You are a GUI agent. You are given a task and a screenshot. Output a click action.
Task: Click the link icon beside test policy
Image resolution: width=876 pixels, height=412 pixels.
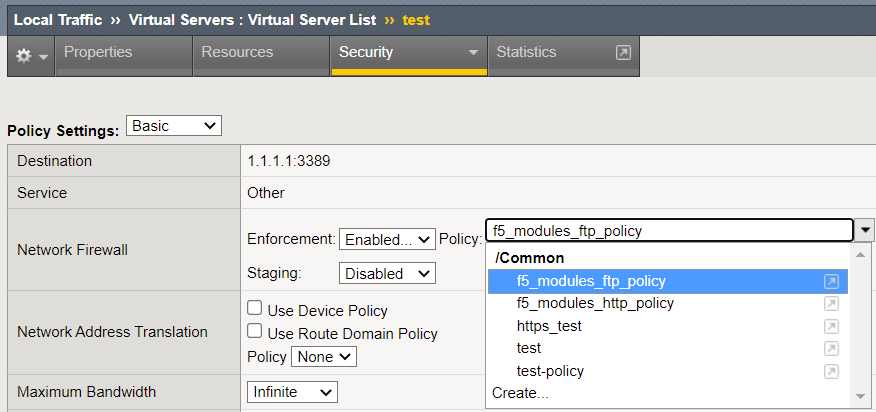pos(830,349)
